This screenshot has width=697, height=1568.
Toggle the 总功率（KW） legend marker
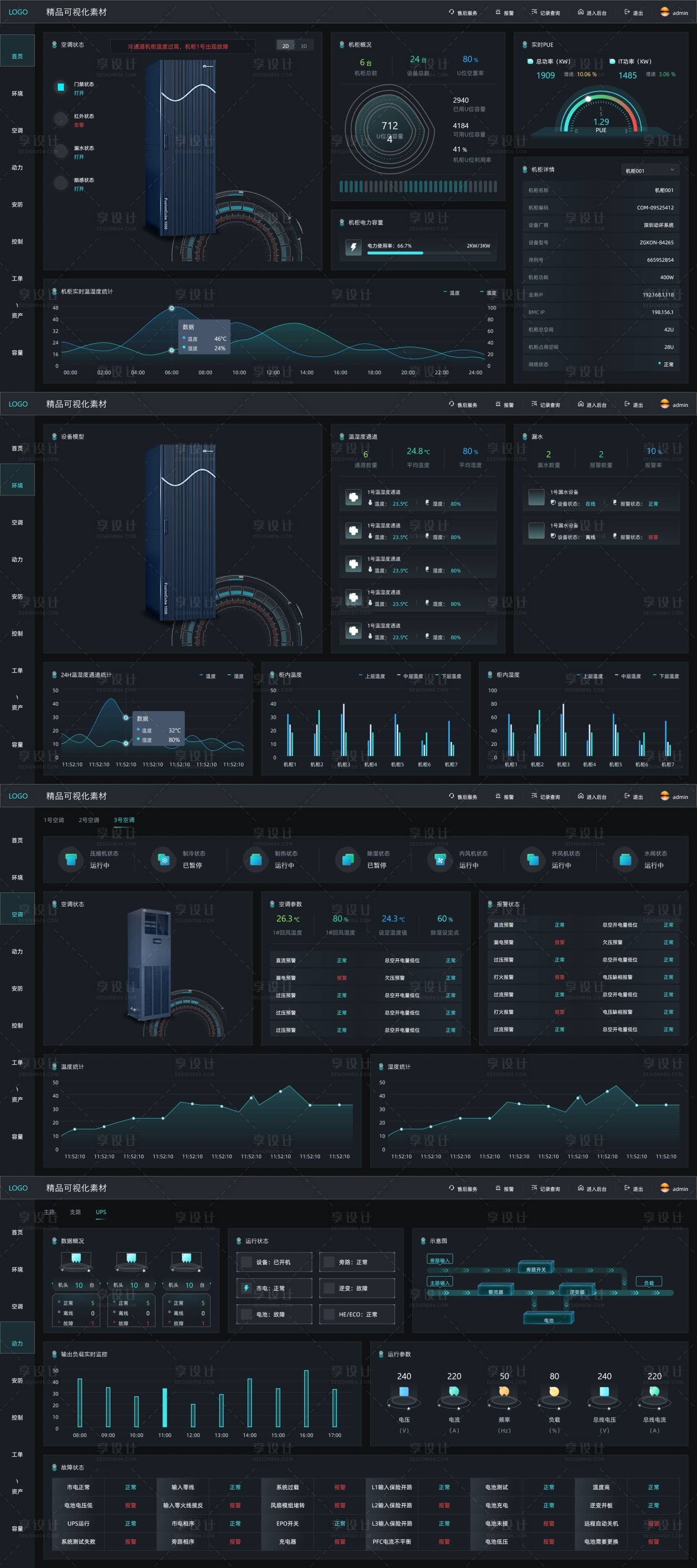(x=530, y=62)
